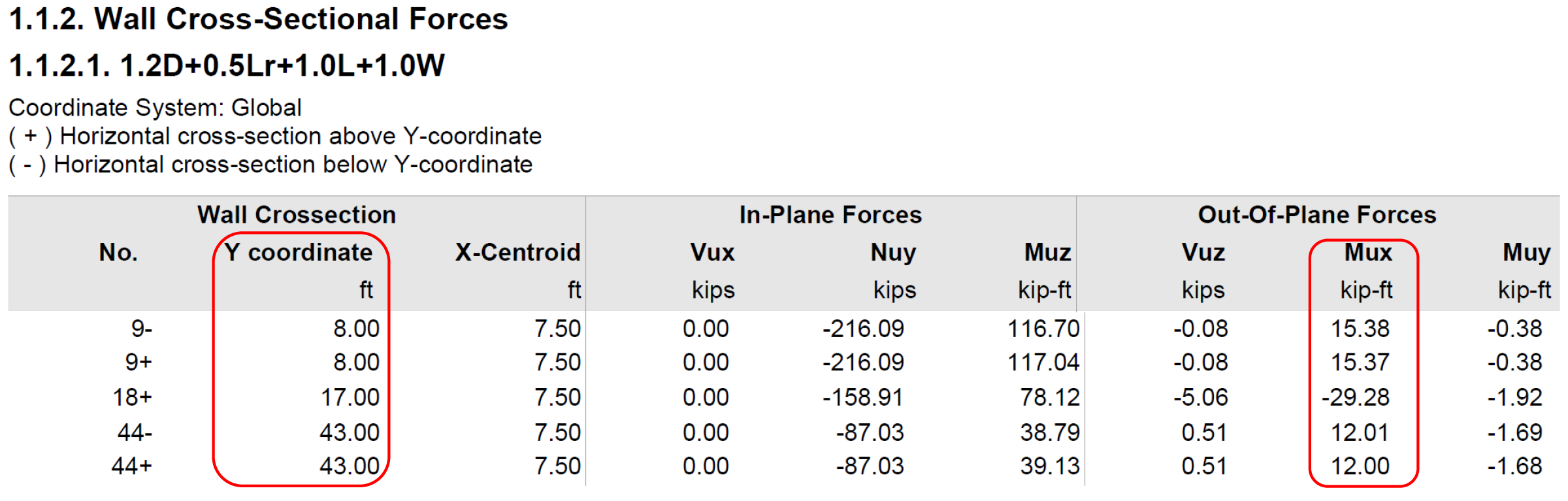Image resolution: width=1568 pixels, height=501 pixels.
Task: Click the Coordinate System: Global text
Action: point(155,108)
